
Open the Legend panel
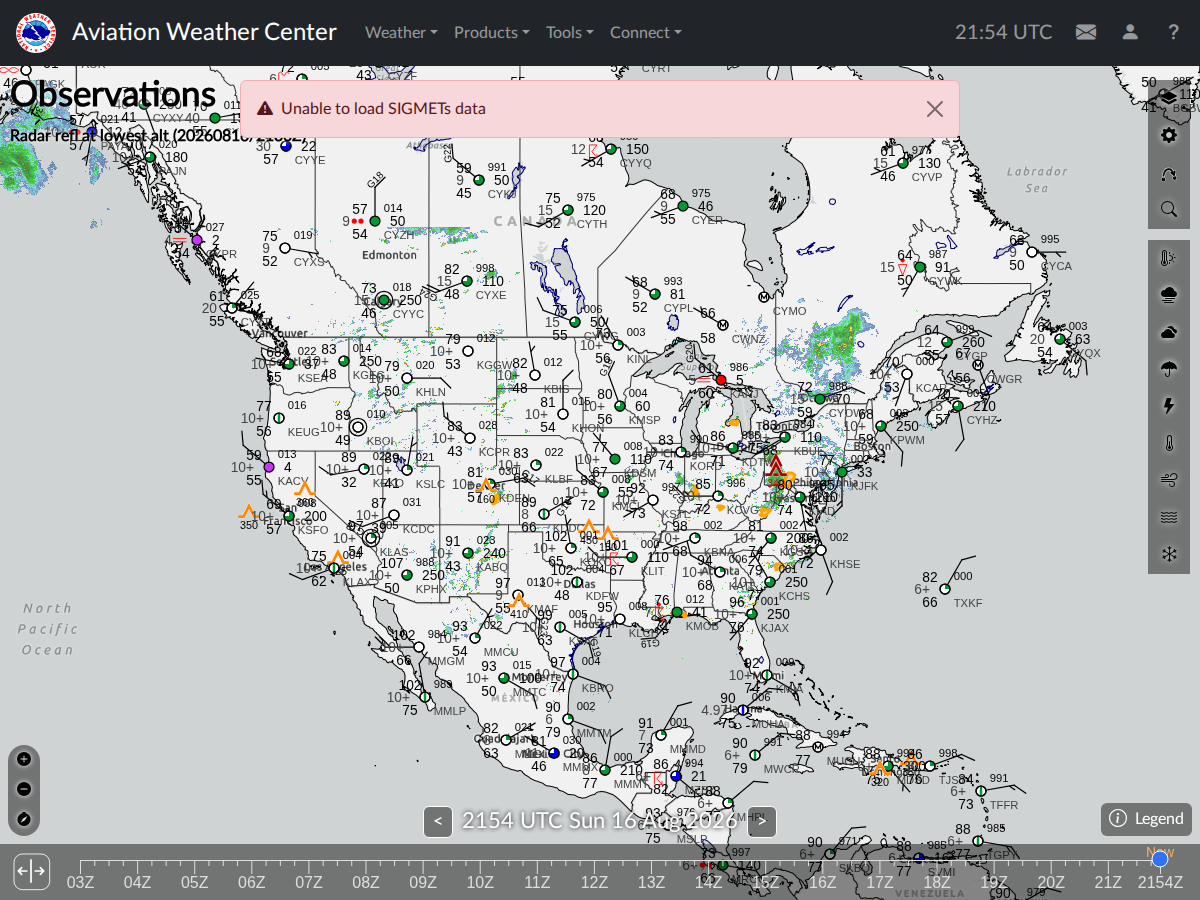[1147, 819]
